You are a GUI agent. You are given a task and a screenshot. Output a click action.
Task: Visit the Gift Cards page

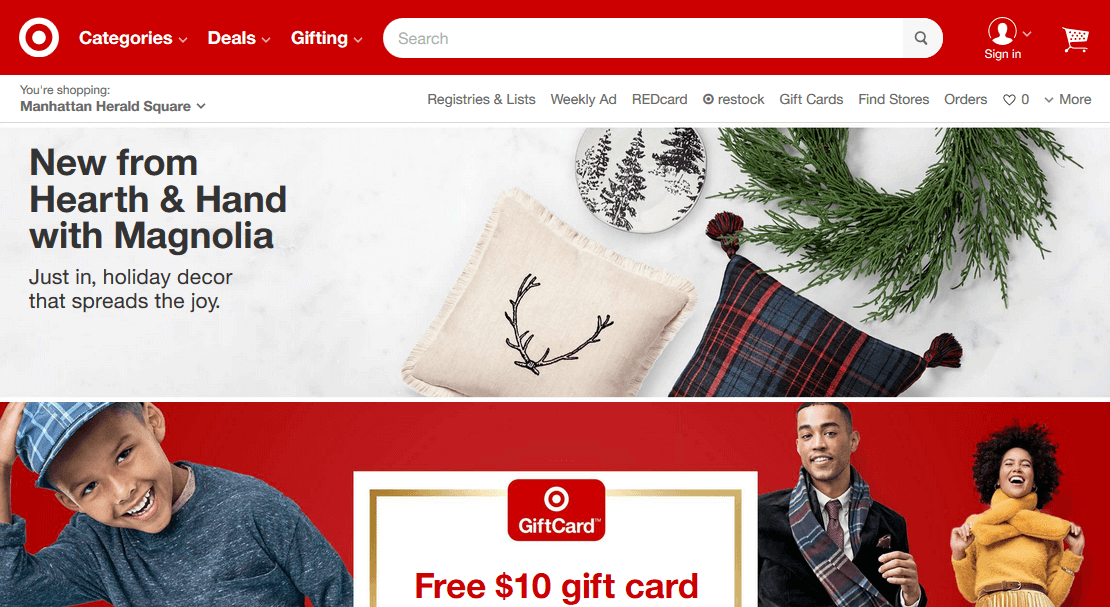(x=811, y=99)
